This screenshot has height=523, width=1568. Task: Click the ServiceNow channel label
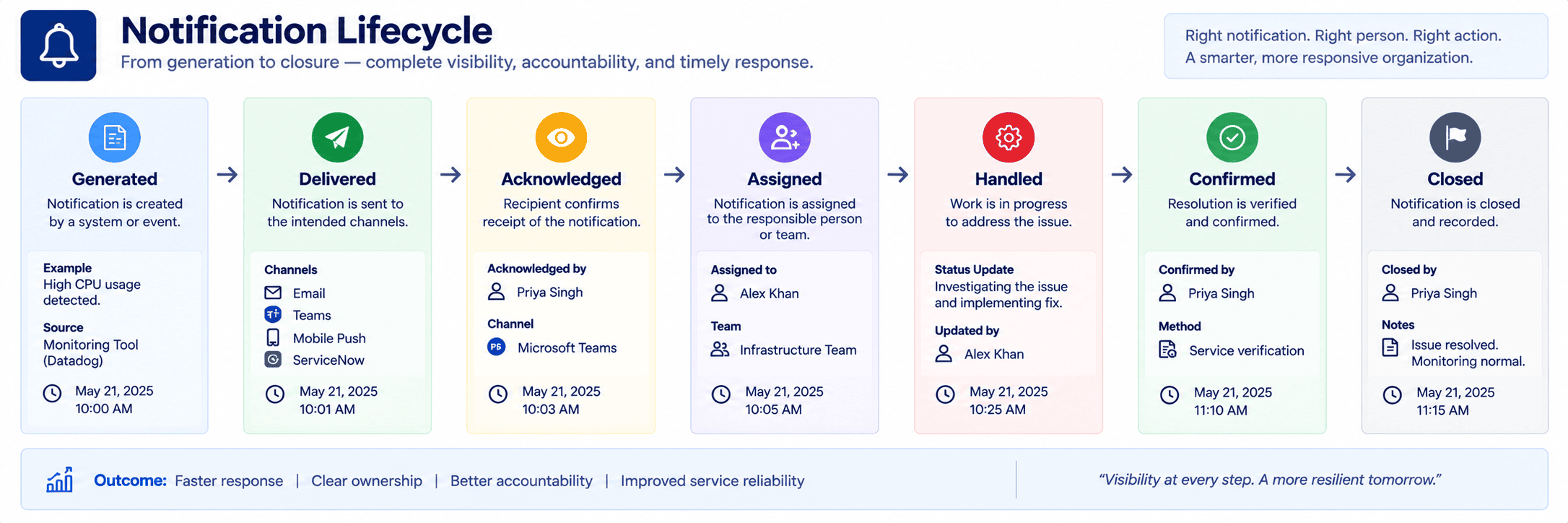coord(328,360)
